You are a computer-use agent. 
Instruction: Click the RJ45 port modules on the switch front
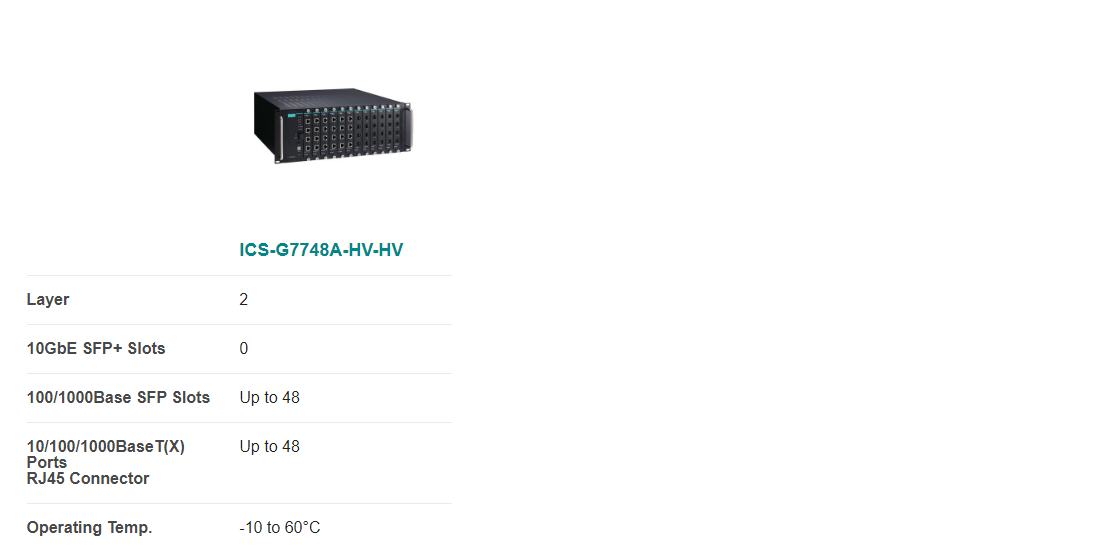point(327,133)
